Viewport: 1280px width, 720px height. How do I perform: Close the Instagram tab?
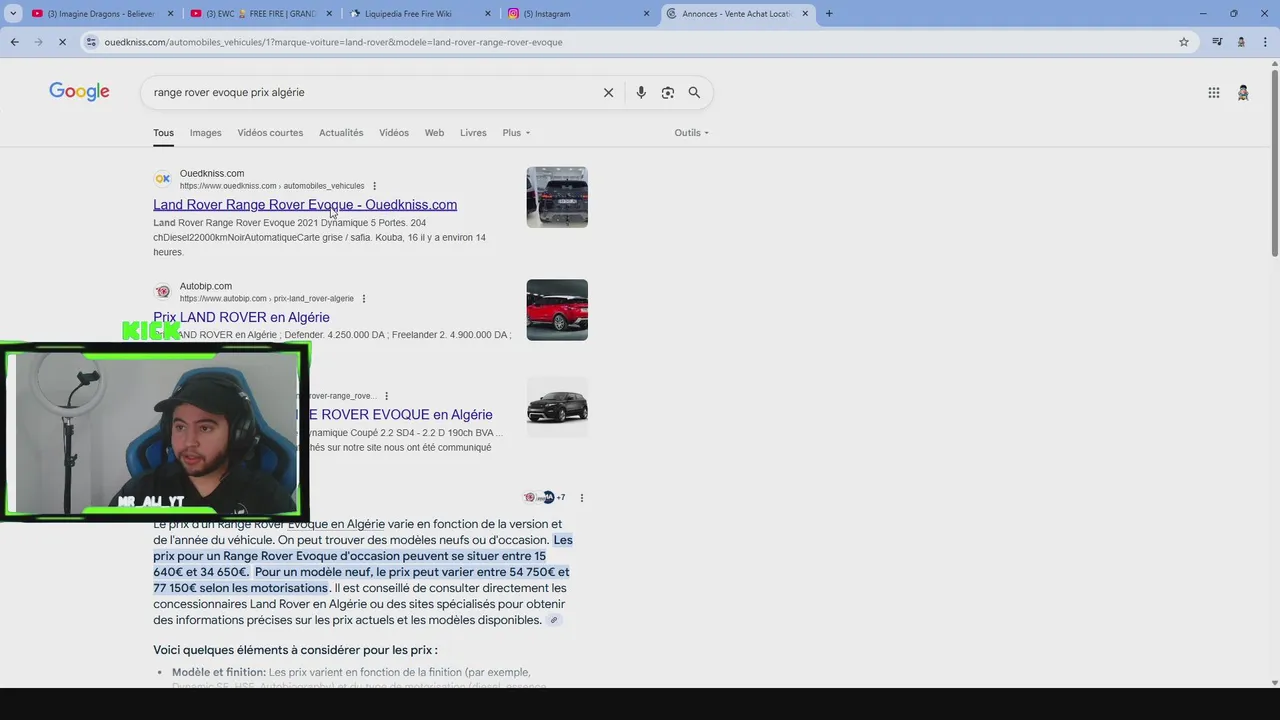coord(646,14)
